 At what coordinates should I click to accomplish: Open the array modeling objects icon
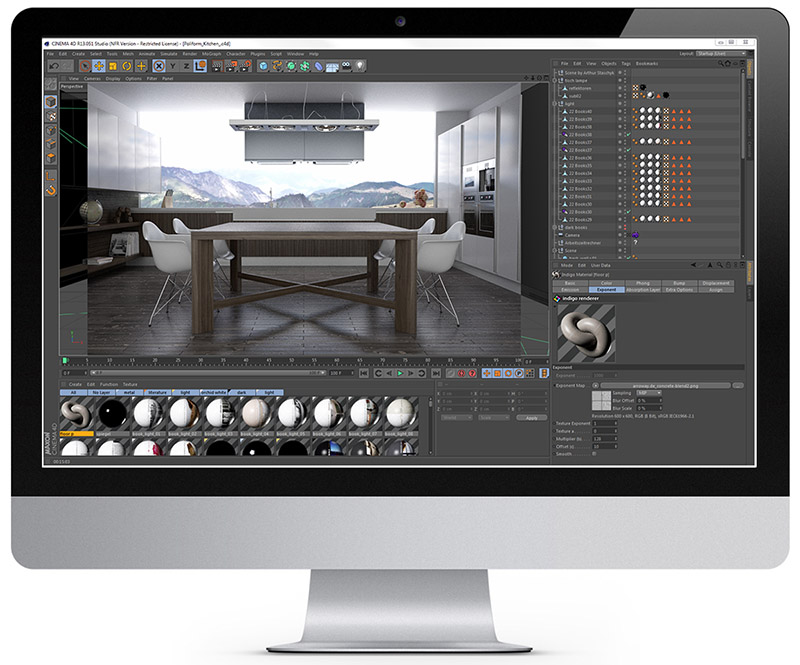305,66
